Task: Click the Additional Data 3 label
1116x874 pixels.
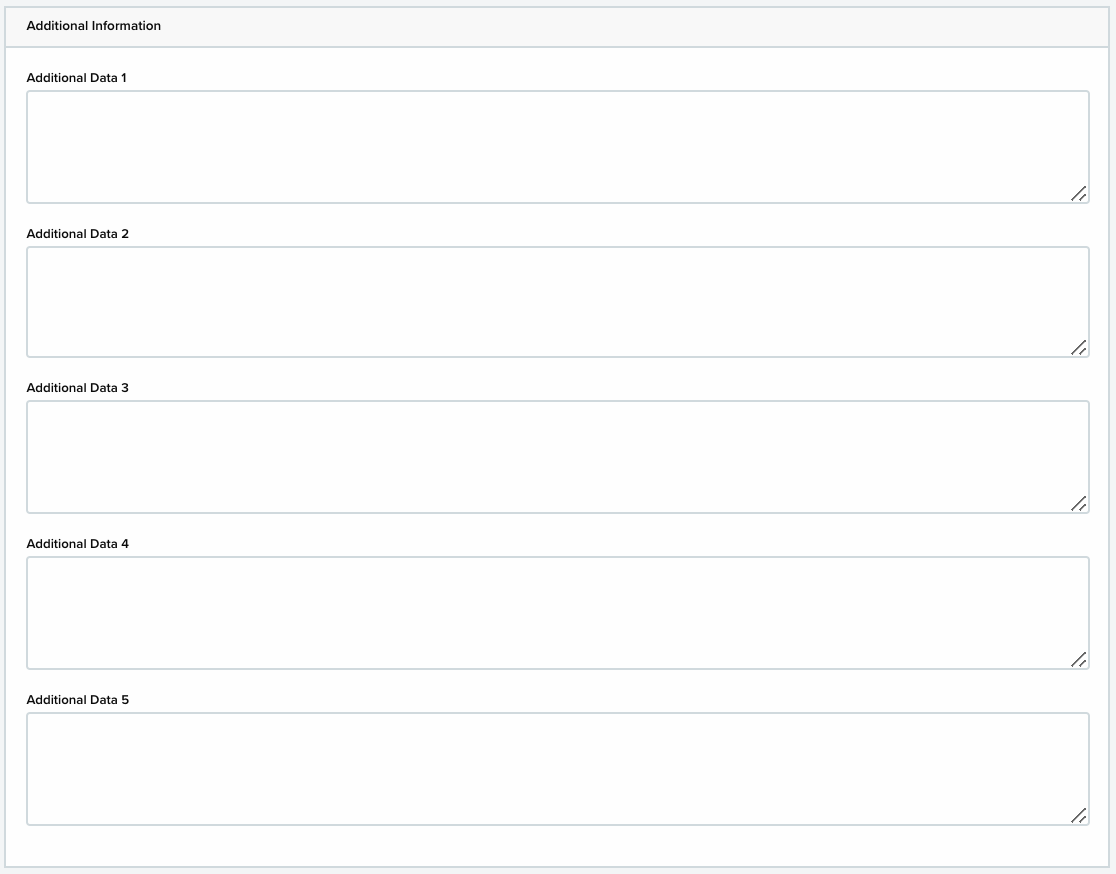Action: coord(78,388)
